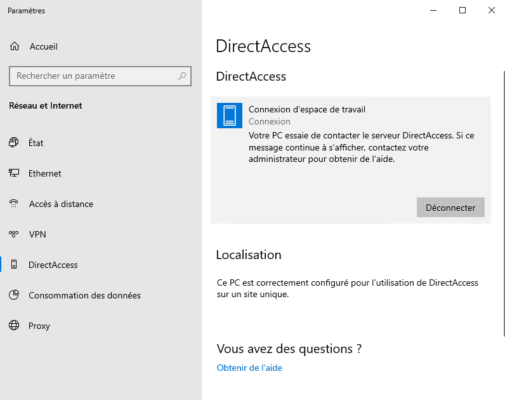Select the Ethernet monitor icon
This screenshot has height=400, width=505.
coord(14,173)
